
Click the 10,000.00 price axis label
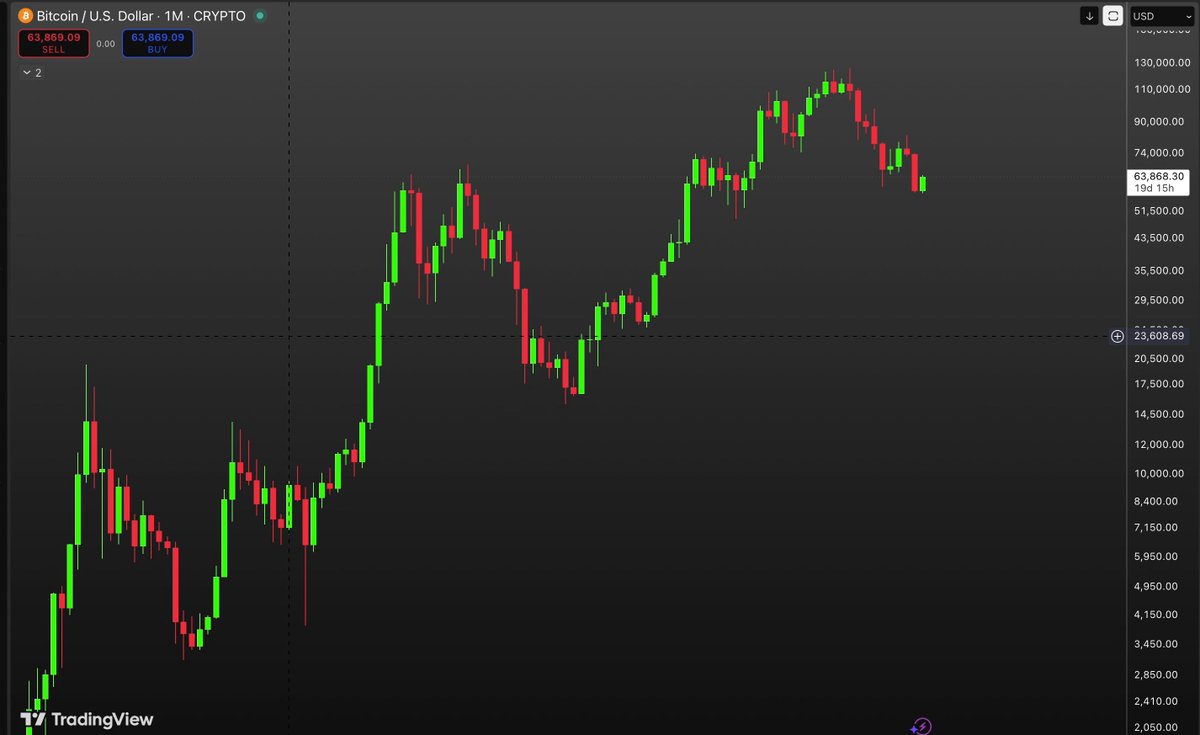[1159, 473]
